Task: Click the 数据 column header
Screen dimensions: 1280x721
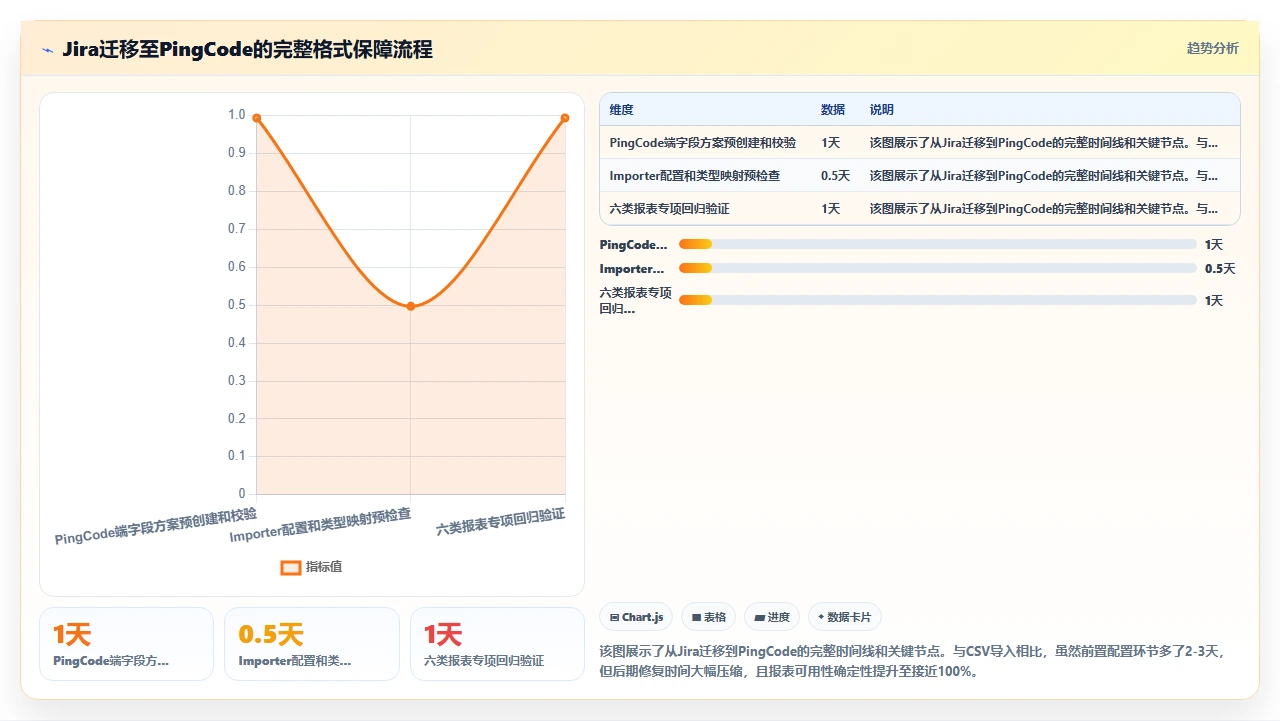Action: click(x=833, y=110)
